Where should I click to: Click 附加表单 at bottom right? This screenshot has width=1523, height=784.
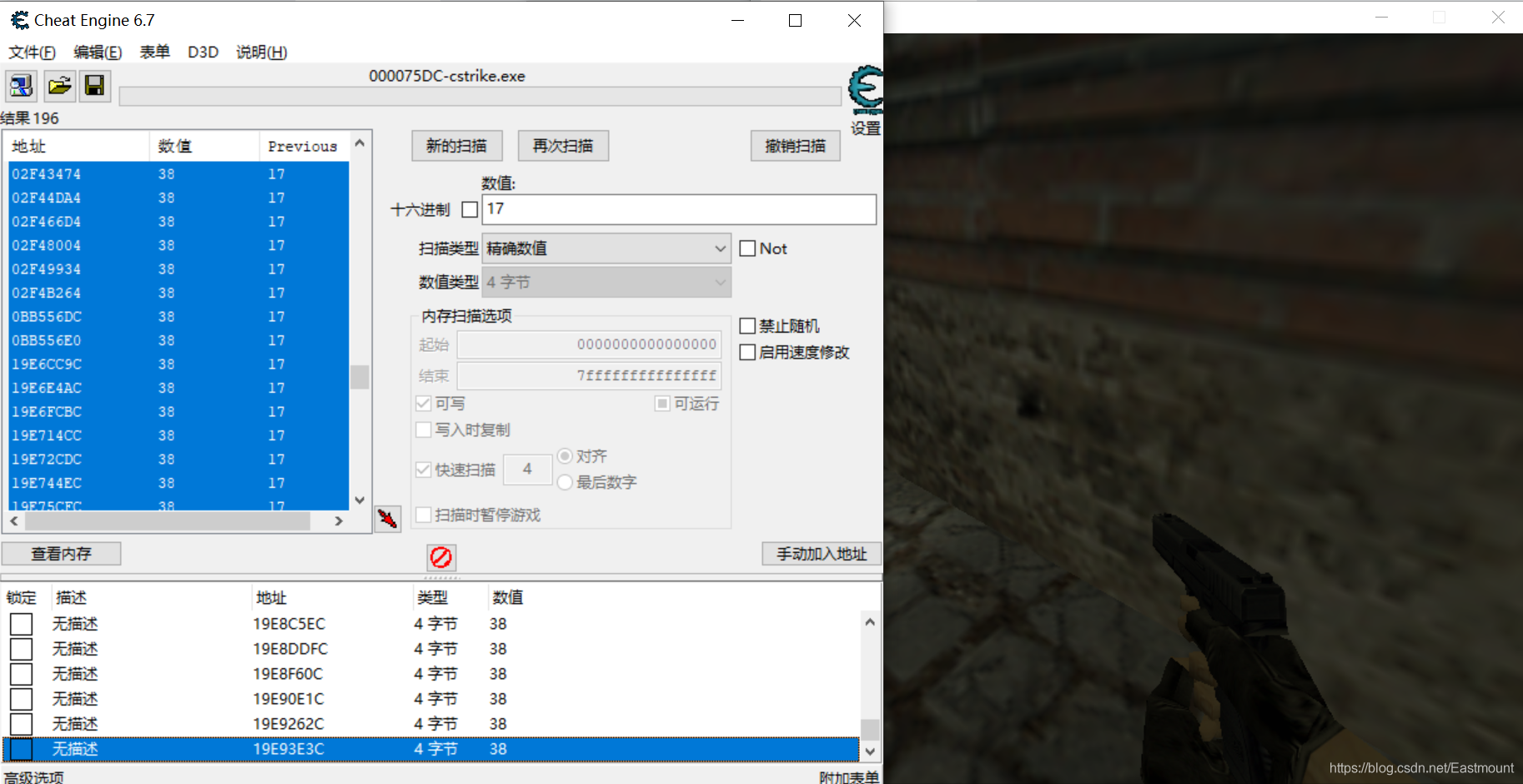(x=849, y=777)
